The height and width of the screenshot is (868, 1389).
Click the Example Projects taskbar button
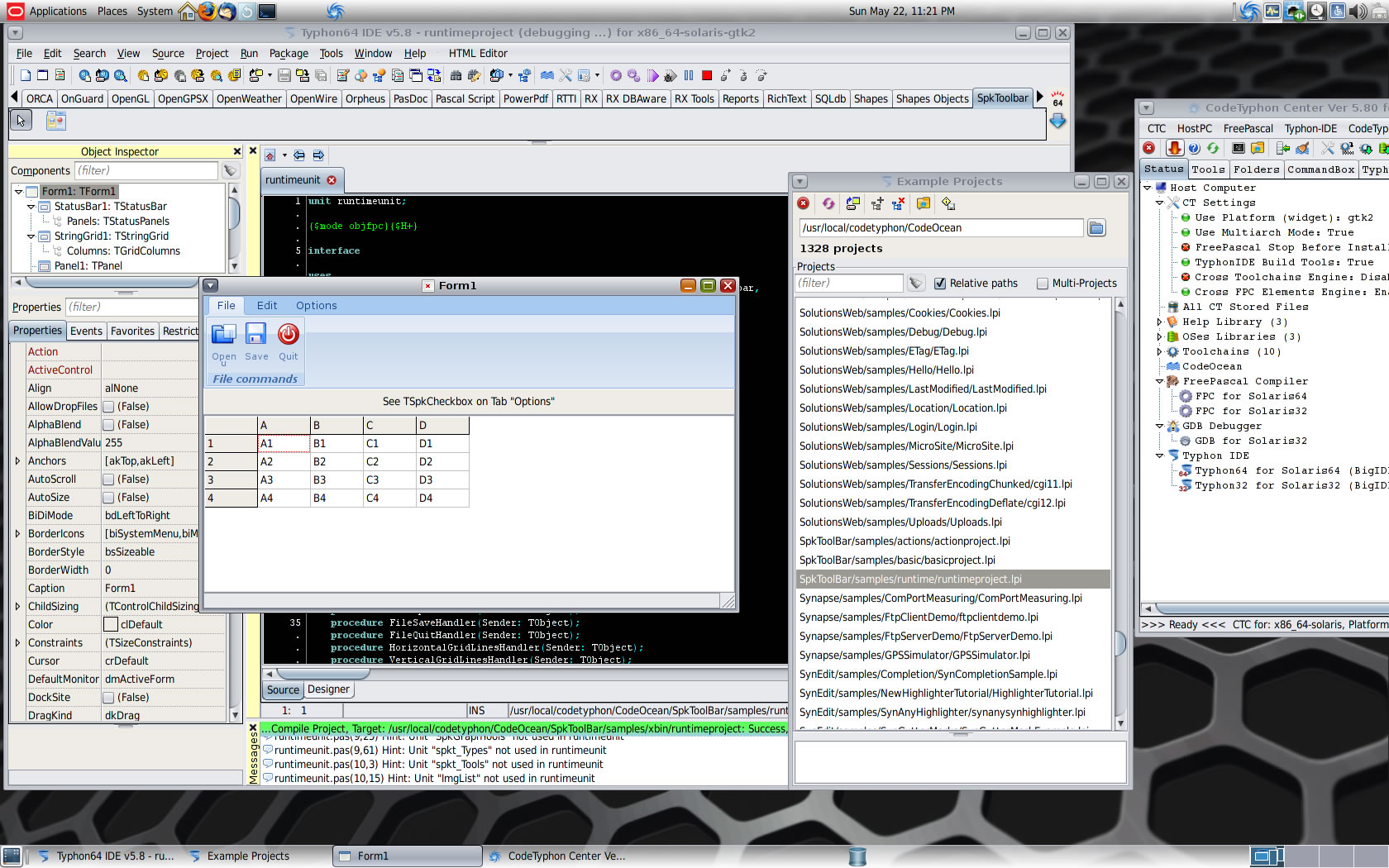click(248, 856)
